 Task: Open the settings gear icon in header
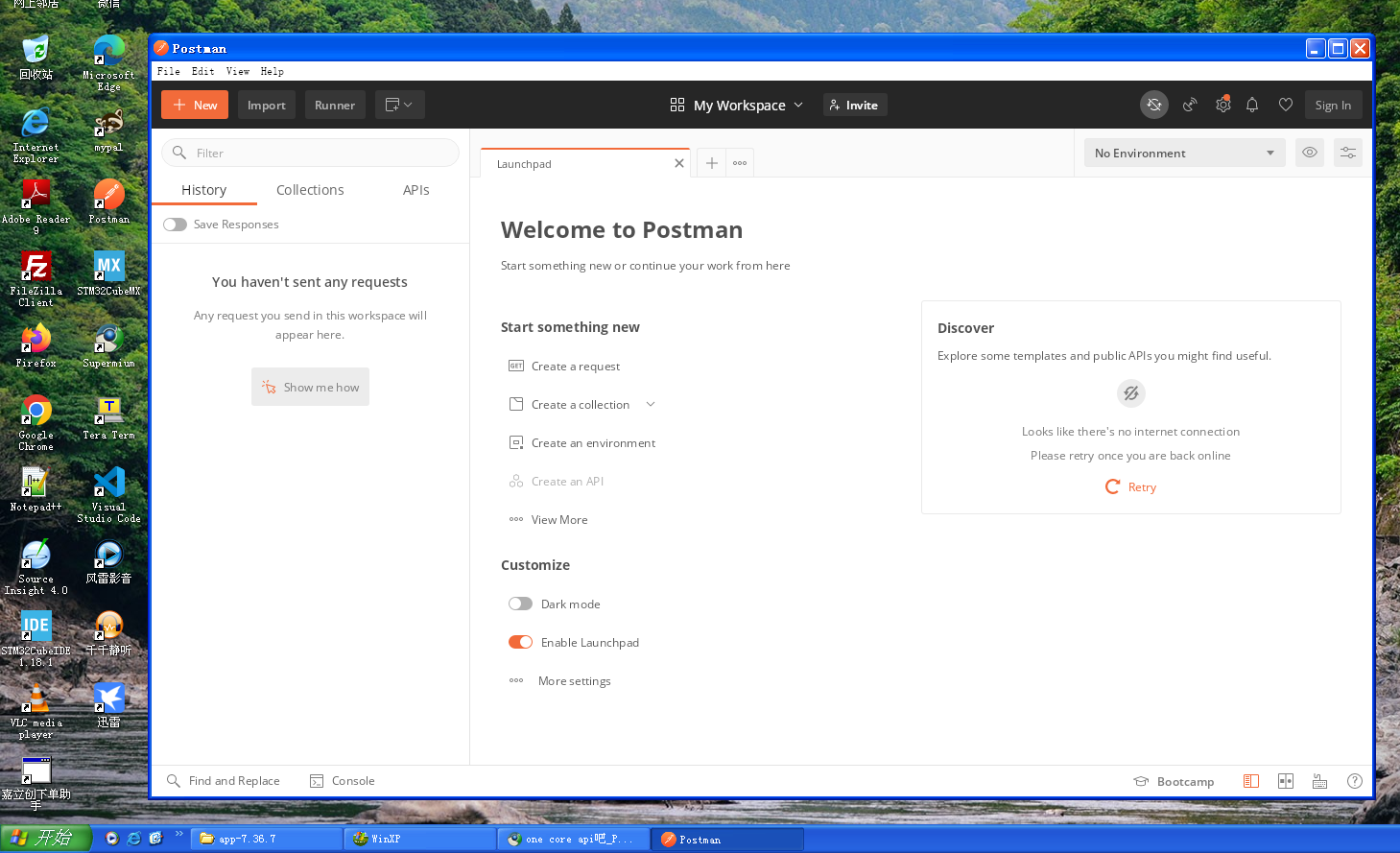pyautogui.click(x=1222, y=105)
